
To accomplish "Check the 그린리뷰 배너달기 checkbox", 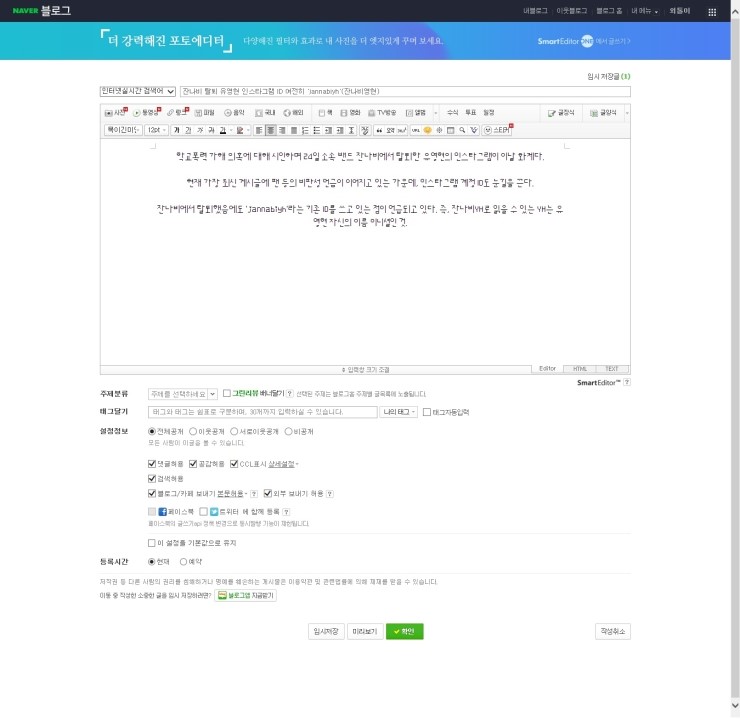I will tap(227, 393).
